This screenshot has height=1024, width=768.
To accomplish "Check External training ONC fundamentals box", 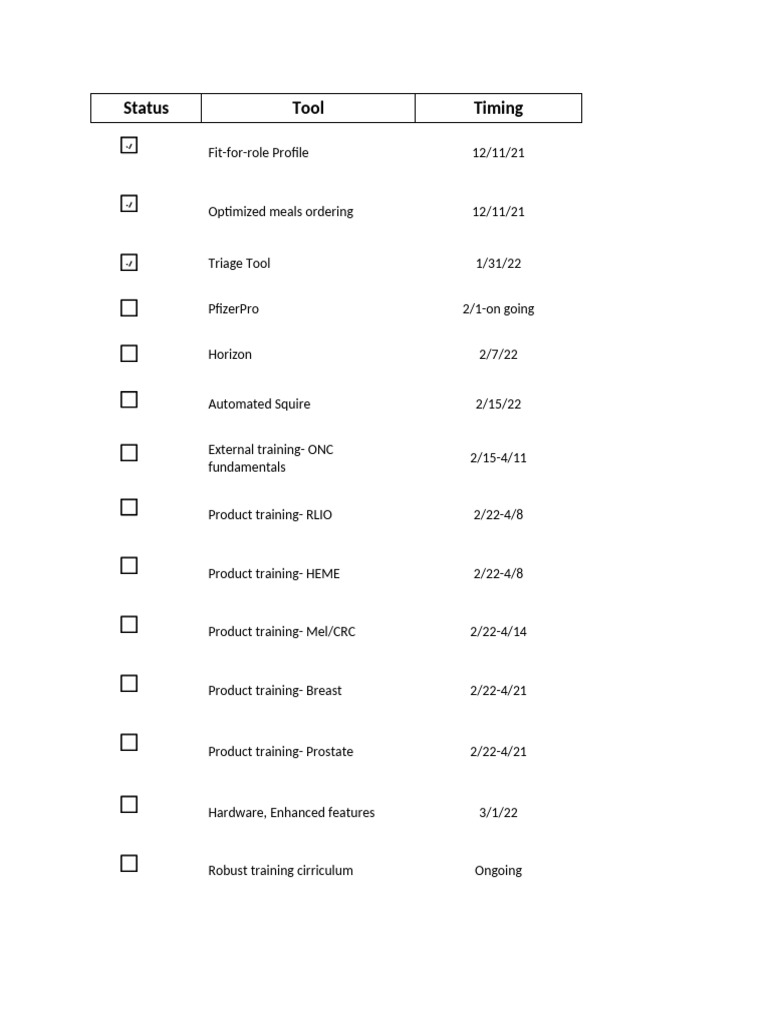I will [129, 453].
